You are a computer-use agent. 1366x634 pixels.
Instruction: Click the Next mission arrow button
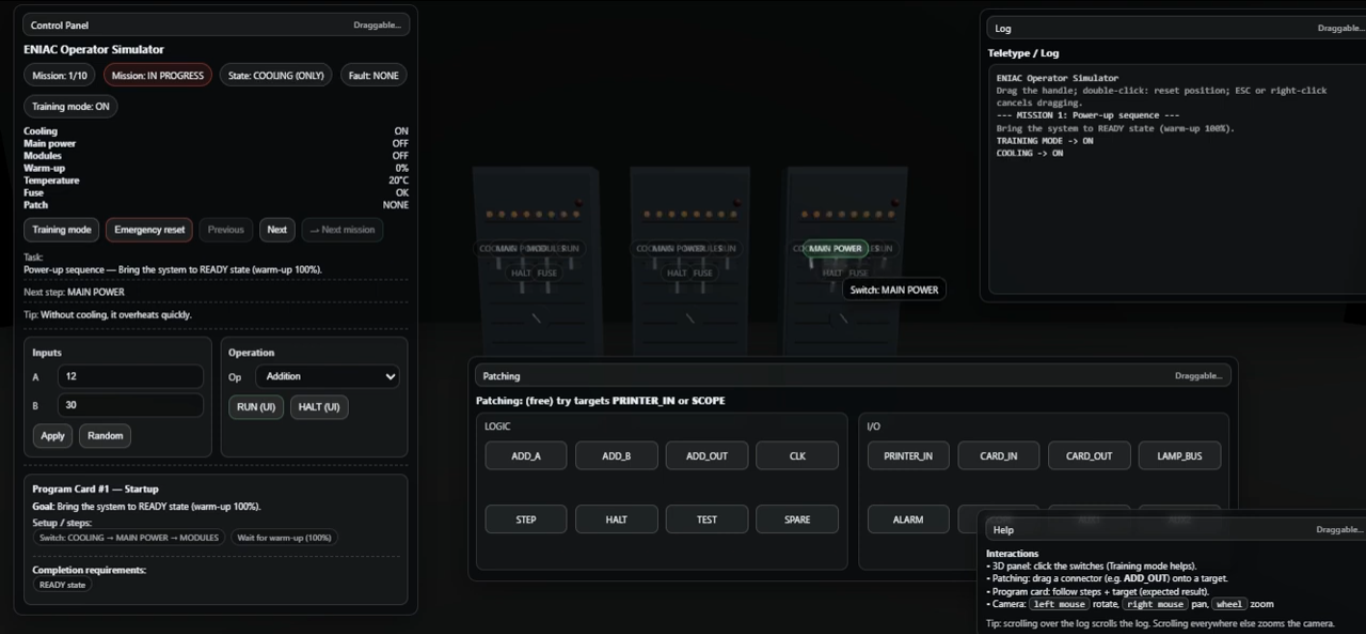(342, 230)
